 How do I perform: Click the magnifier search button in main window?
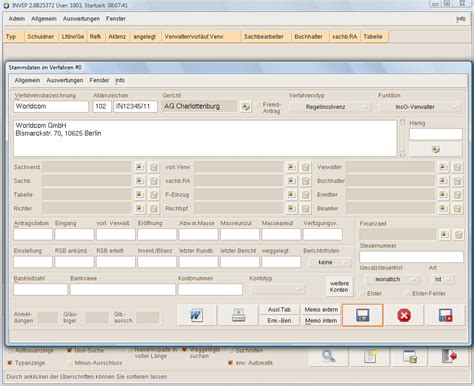click(328, 356)
